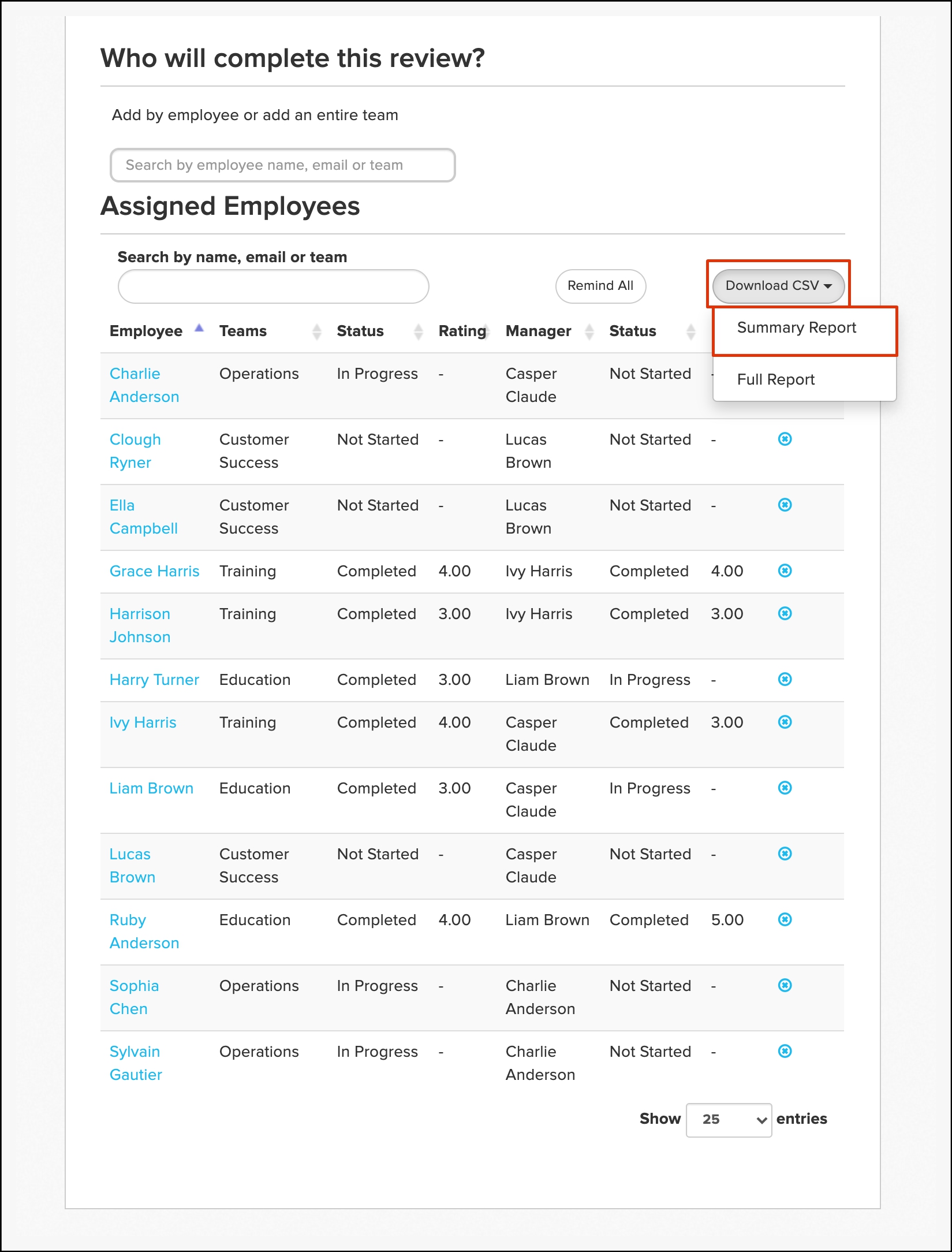Click remove icon in Ruby Anderson row
The height and width of the screenshot is (1252, 952).
[x=785, y=920]
